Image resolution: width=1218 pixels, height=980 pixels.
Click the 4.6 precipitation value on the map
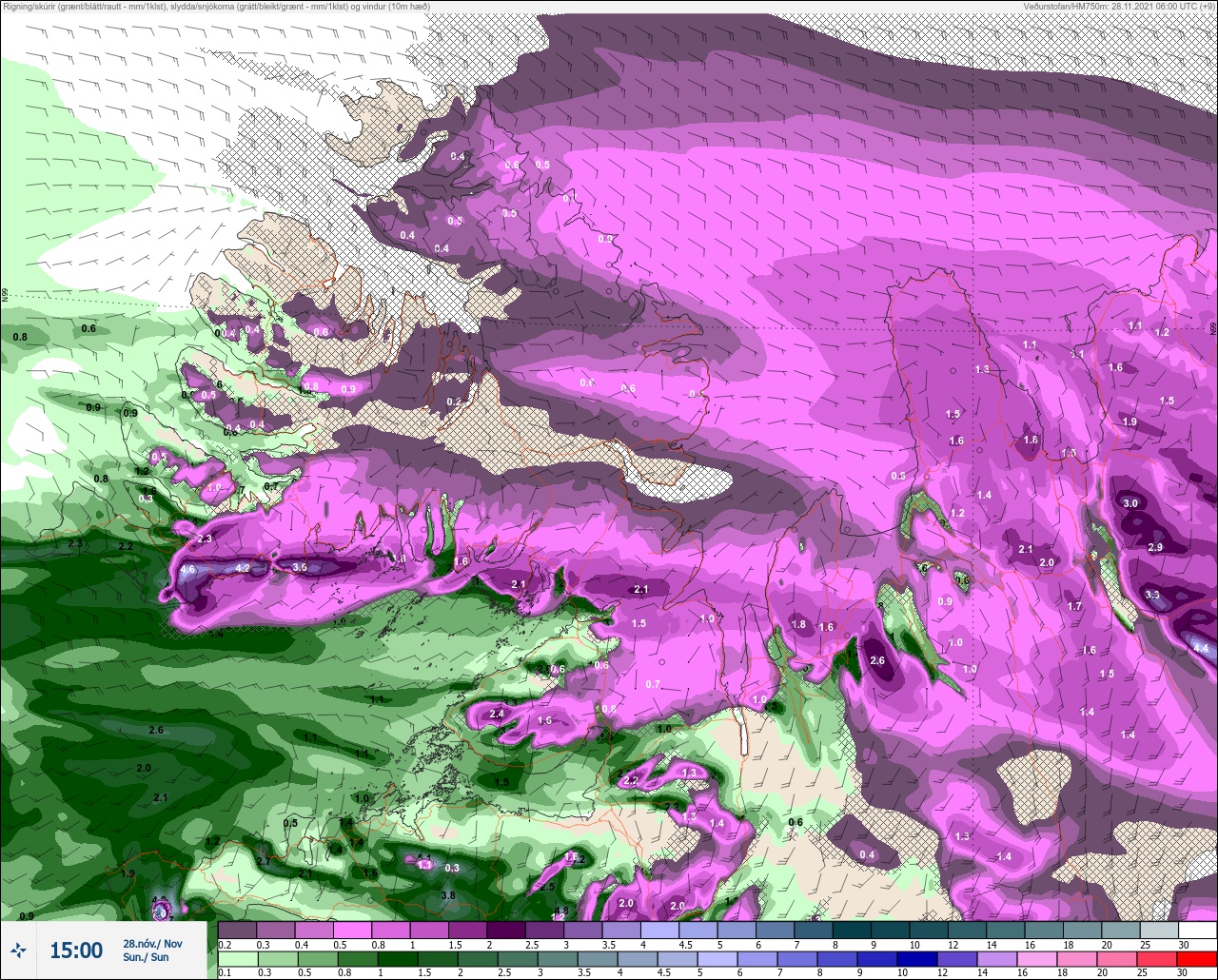(187, 570)
